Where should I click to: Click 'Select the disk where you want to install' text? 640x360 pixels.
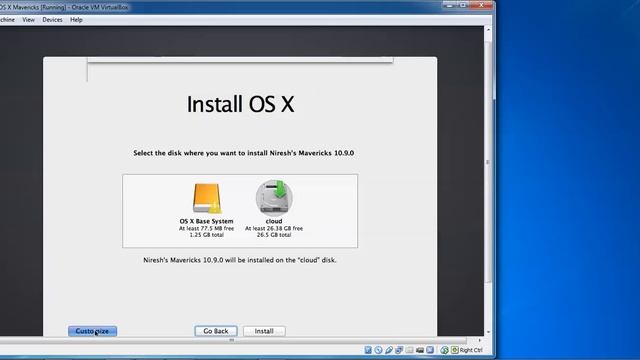point(200,153)
